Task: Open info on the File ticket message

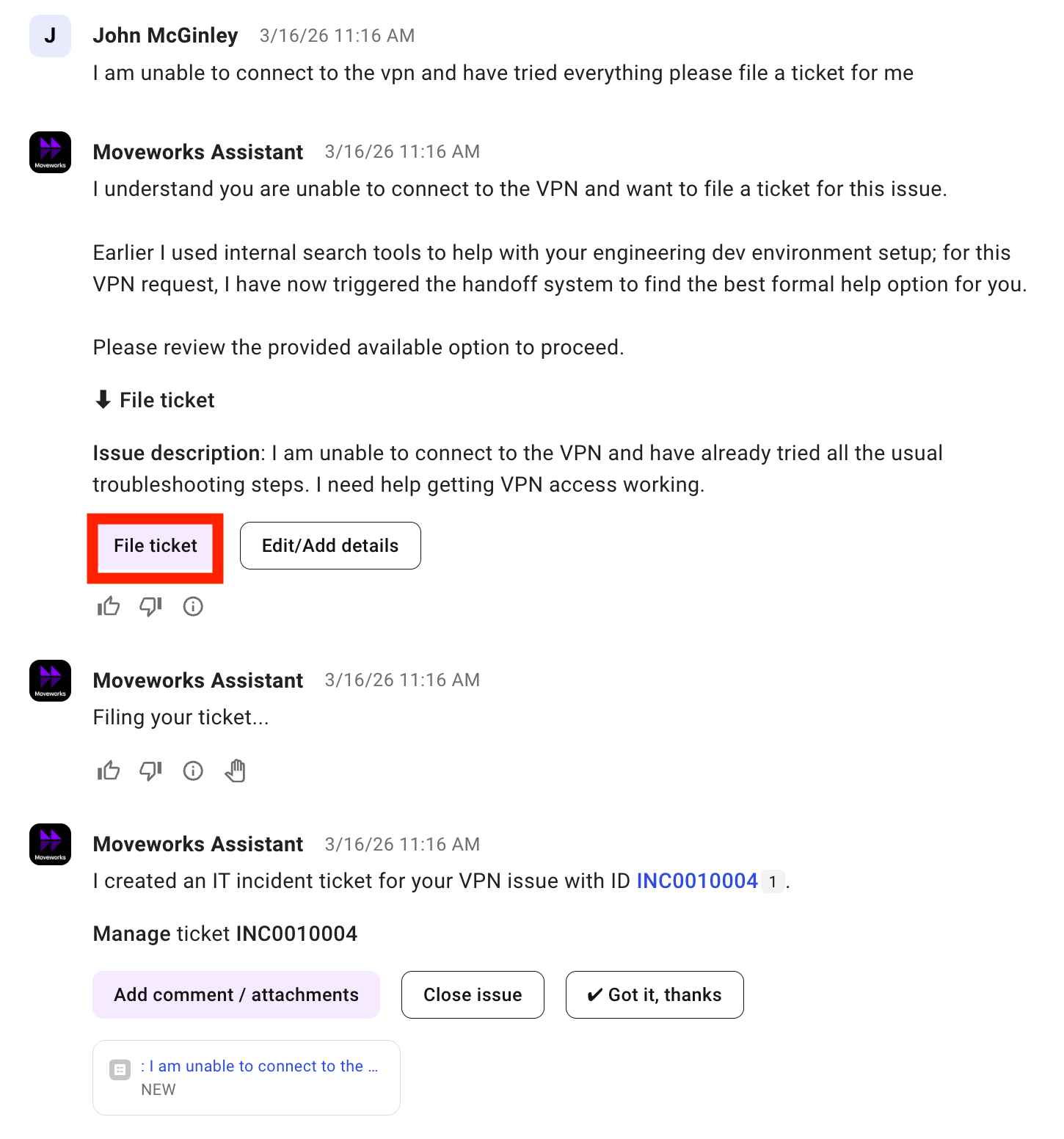Action: tap(193, 606)
